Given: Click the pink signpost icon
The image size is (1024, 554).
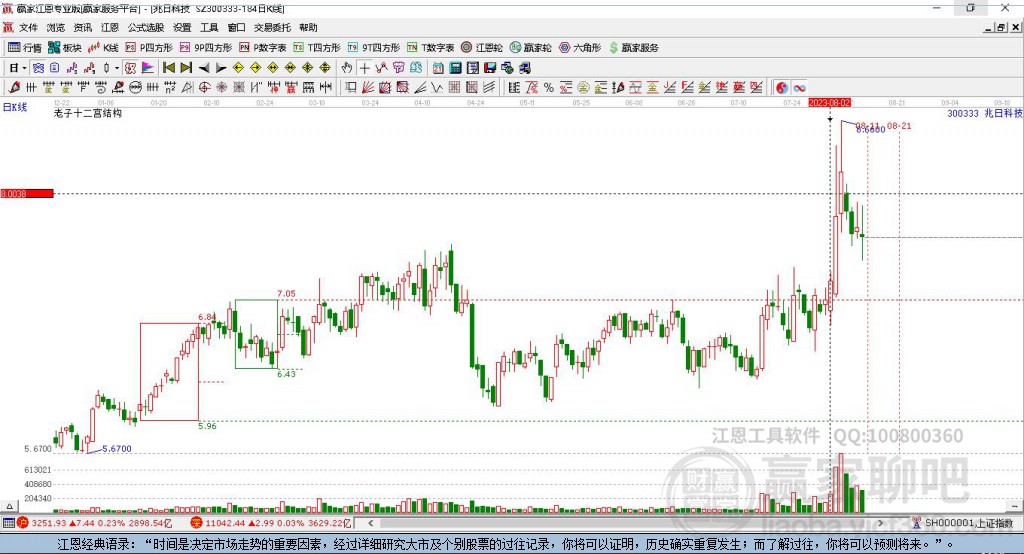Looking at the screenshot, I should point(398,68).
